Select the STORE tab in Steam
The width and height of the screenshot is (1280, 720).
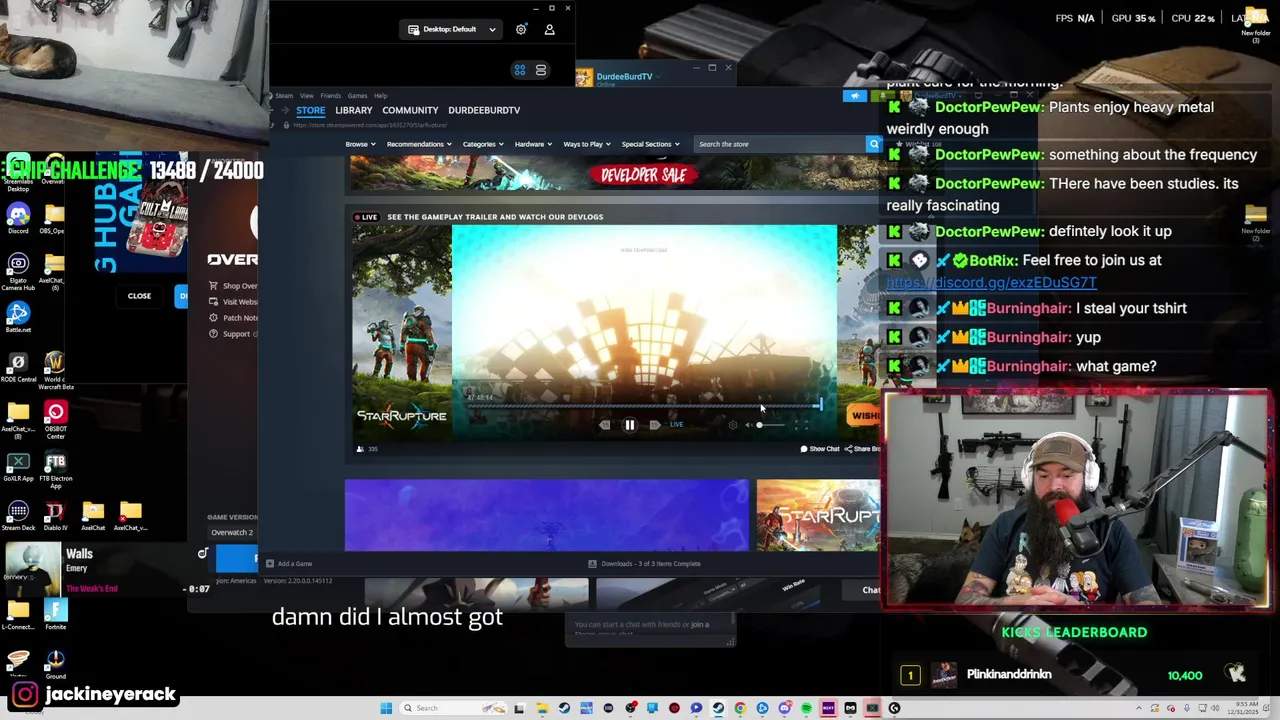[x=310, y=110]
